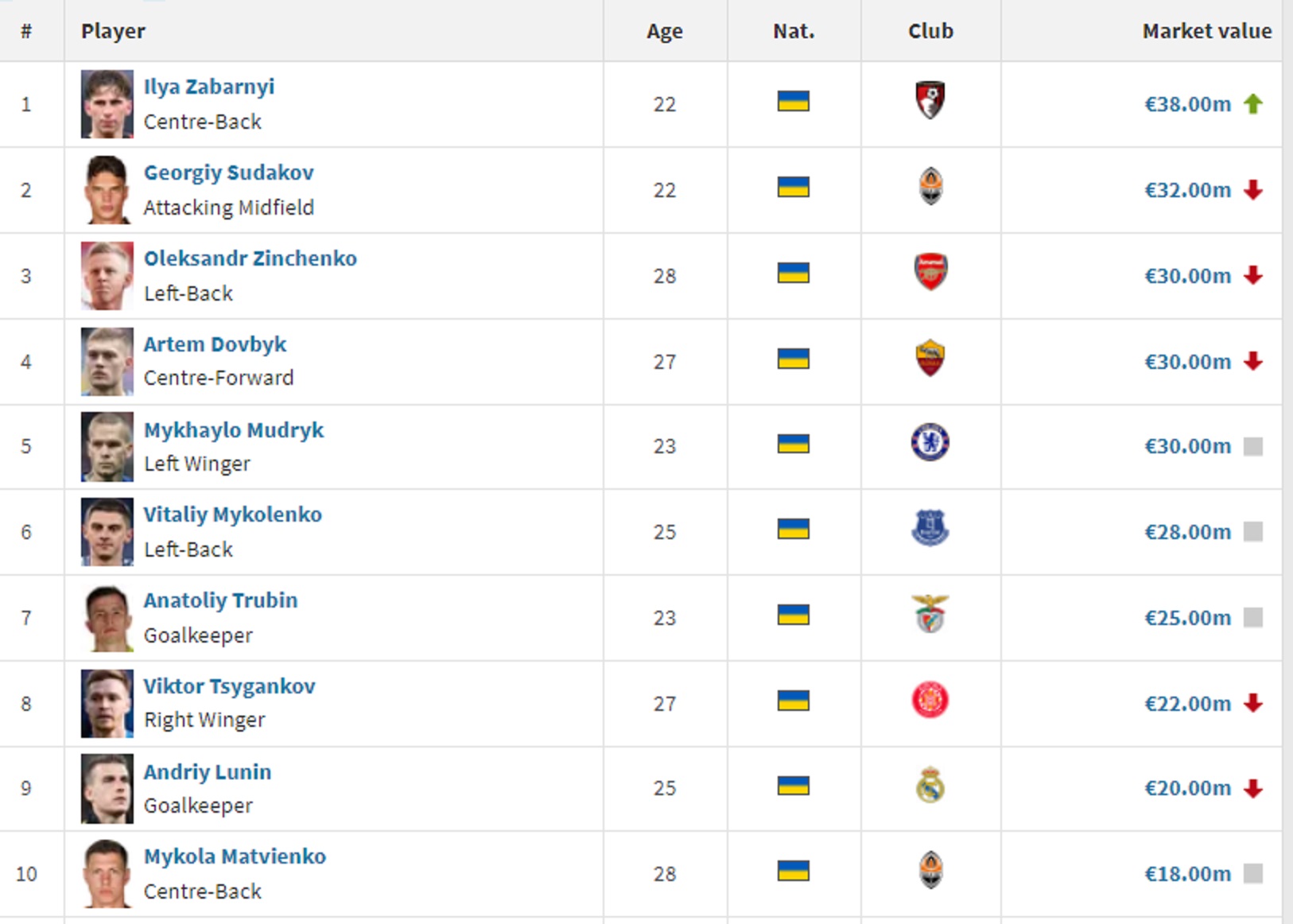
Task: Click Shakhtar crest in Sudakov's row
Action: (930, 187)
